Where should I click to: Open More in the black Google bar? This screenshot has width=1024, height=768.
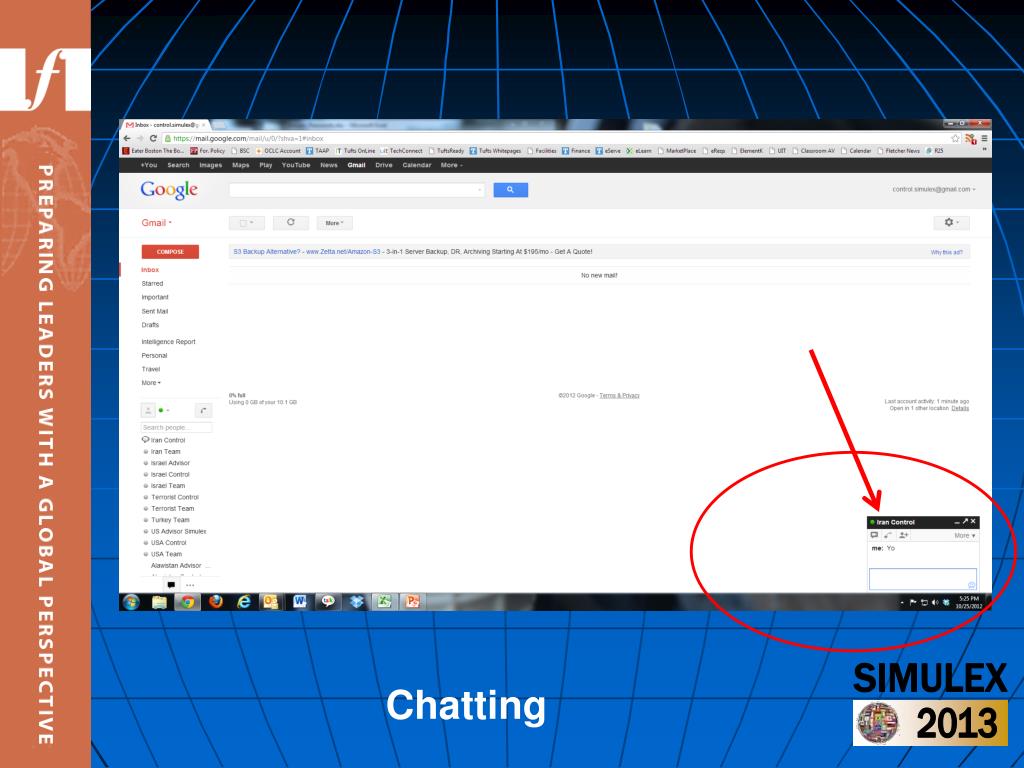pyautogui.click(x=451, y=165)
